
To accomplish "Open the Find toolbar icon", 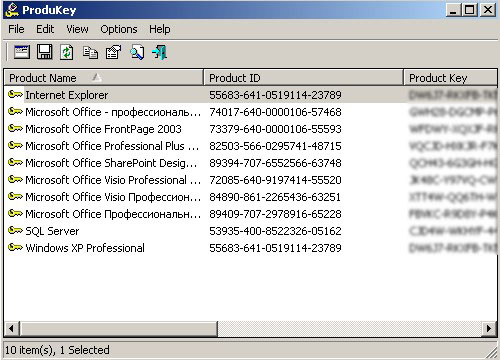I will pos(137,52).
